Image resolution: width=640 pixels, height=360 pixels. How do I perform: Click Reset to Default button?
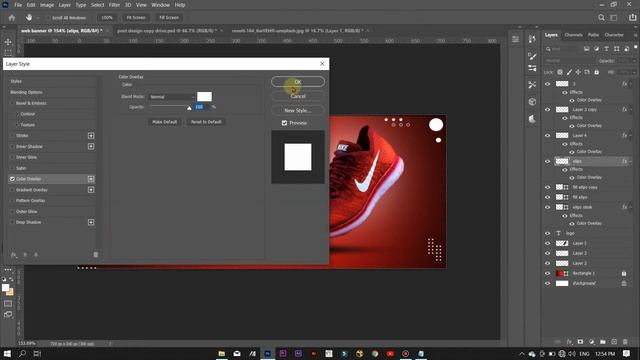206,122
